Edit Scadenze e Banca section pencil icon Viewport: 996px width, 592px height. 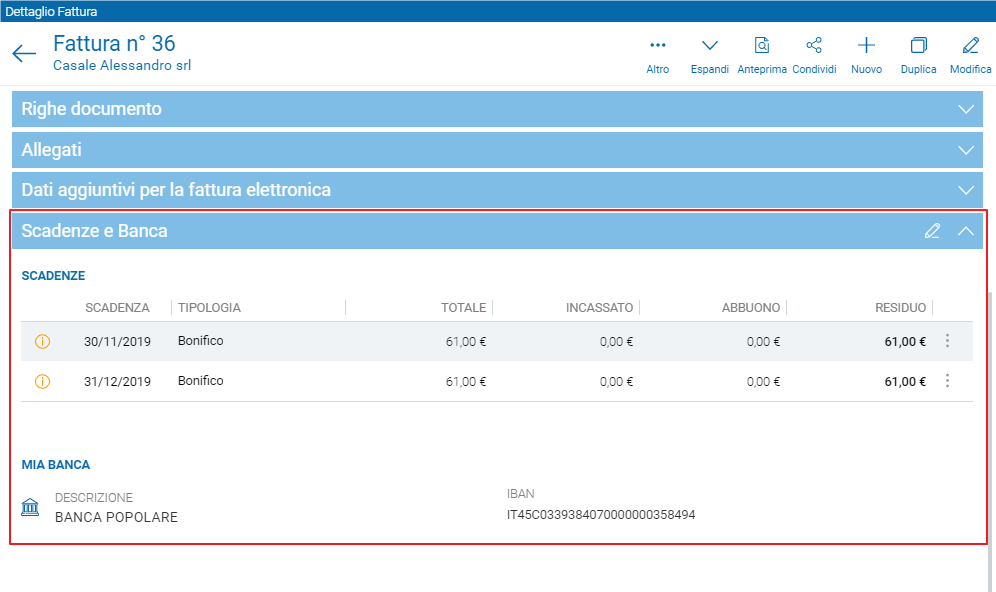(x=932, y=231)
